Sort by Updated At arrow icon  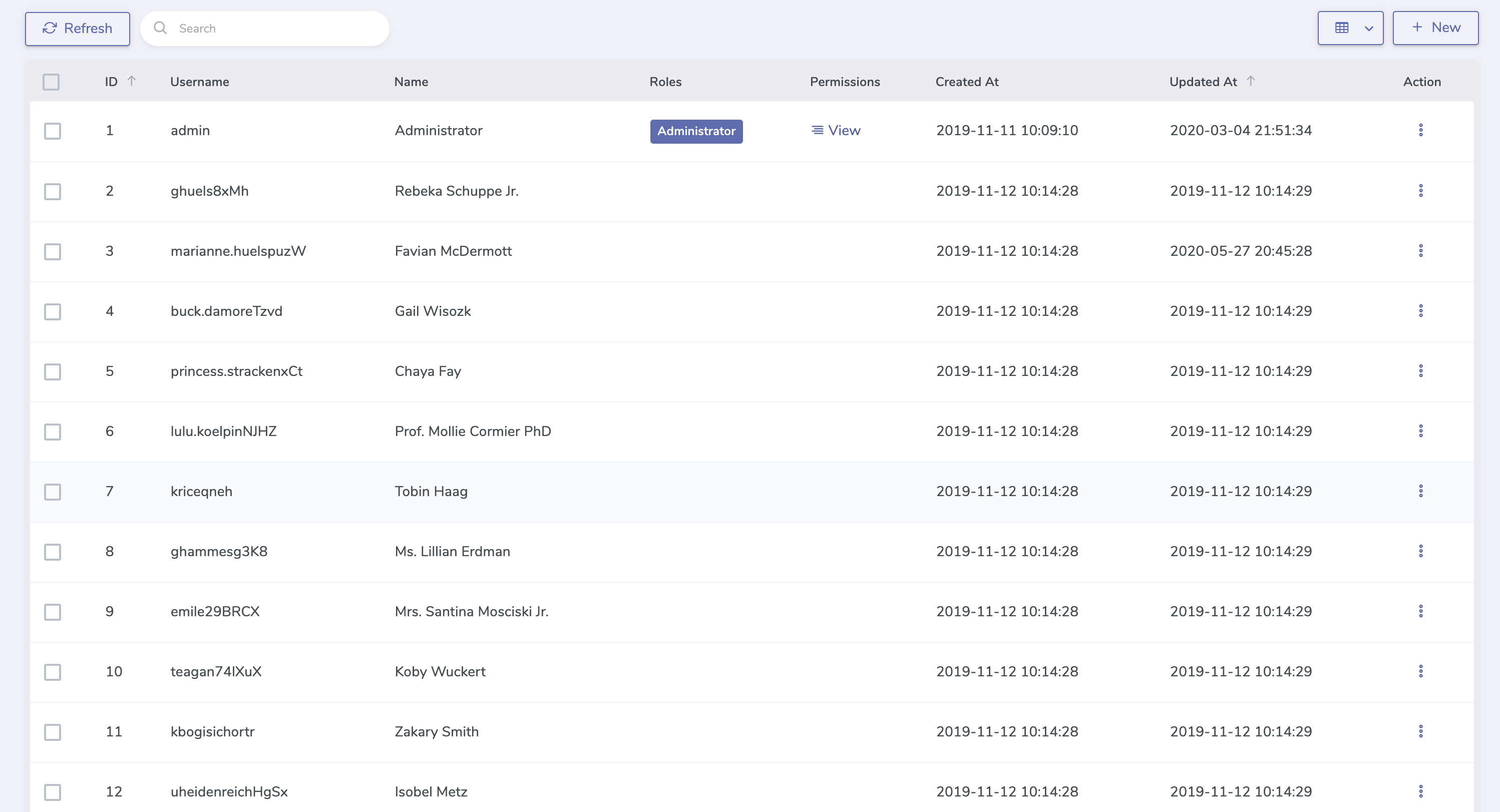point(1250,81)
